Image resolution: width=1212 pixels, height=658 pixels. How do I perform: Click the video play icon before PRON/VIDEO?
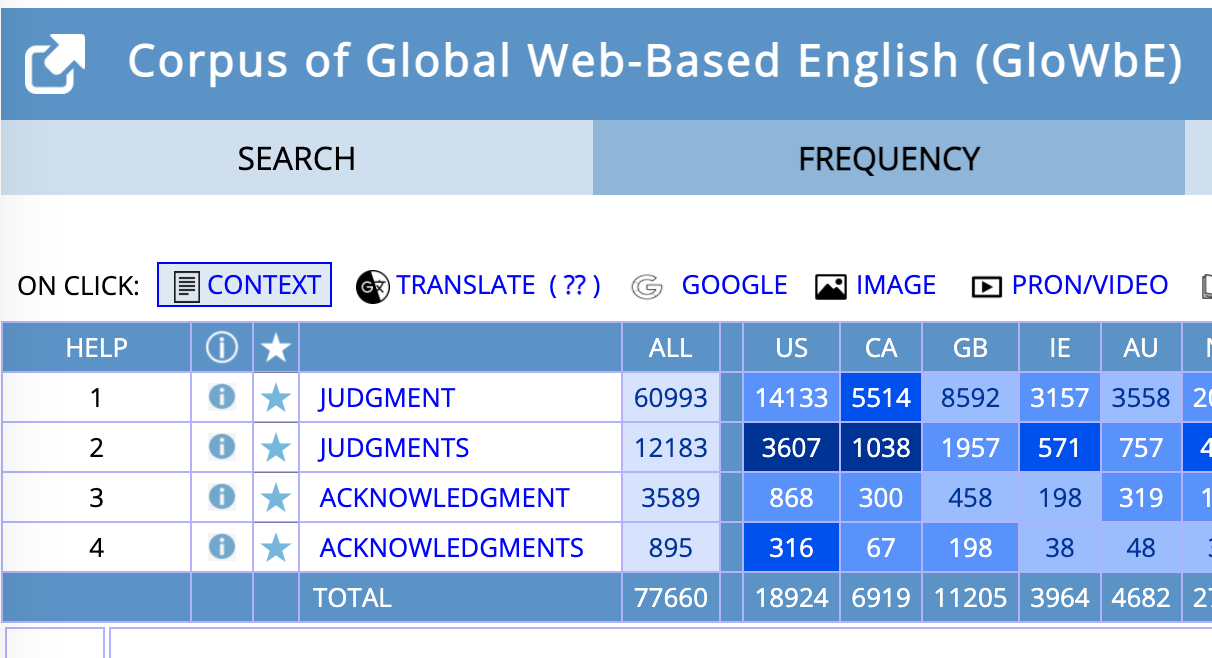(x=986, y=287)
